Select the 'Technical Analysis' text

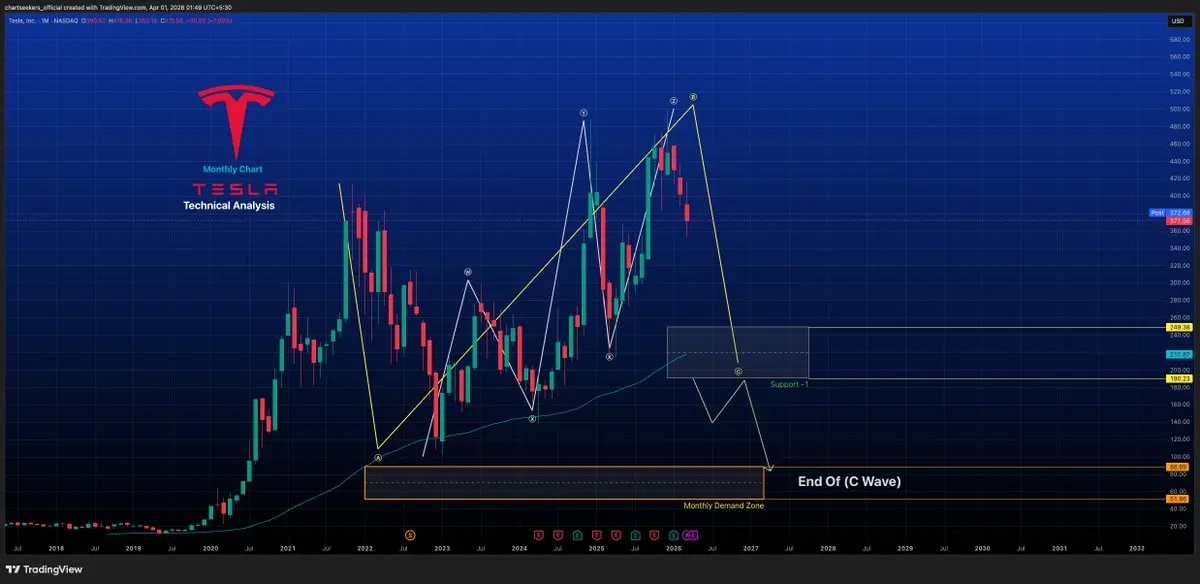[229, 205]
